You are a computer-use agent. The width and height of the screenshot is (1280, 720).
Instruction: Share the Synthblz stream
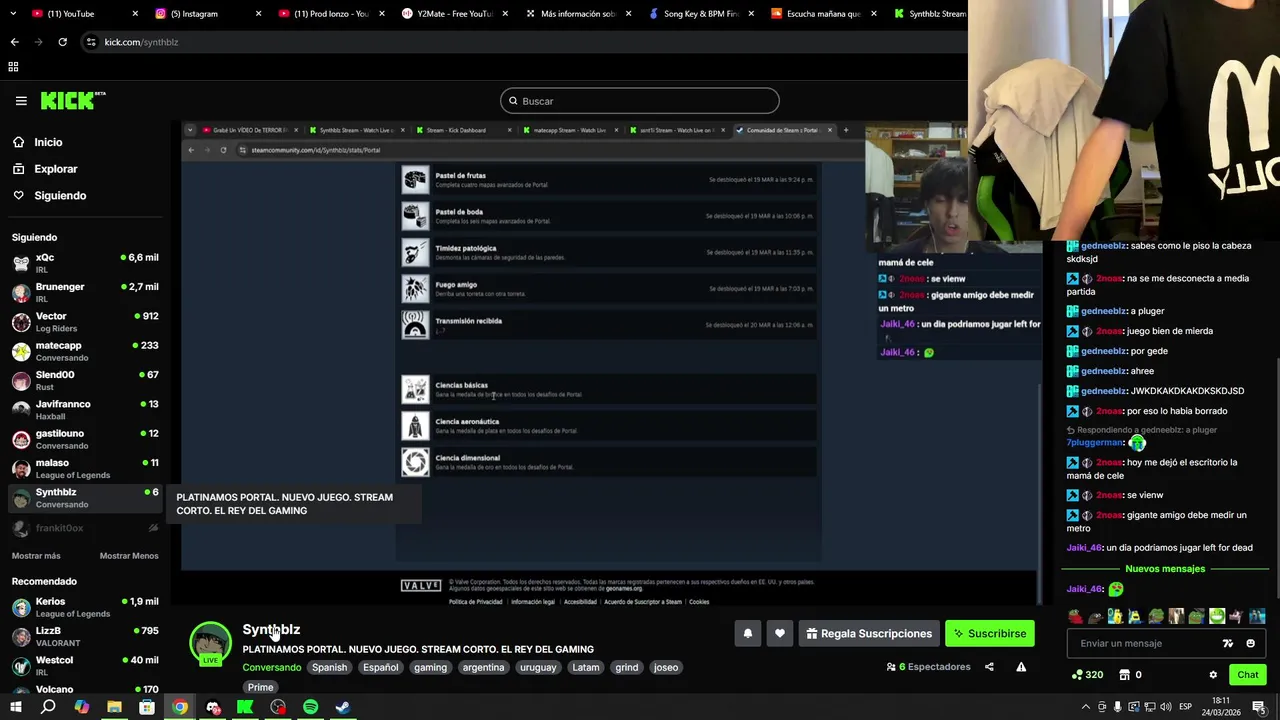tap(989, 667)
